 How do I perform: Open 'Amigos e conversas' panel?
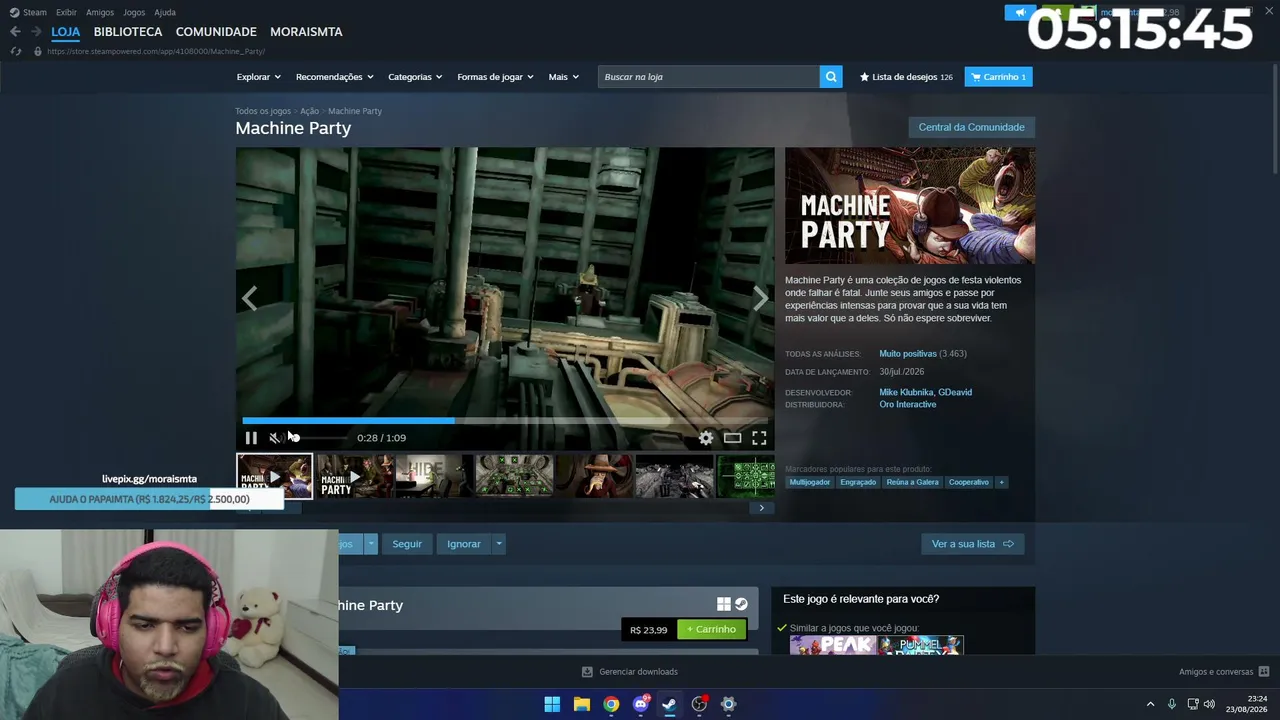coord(1224,672)
